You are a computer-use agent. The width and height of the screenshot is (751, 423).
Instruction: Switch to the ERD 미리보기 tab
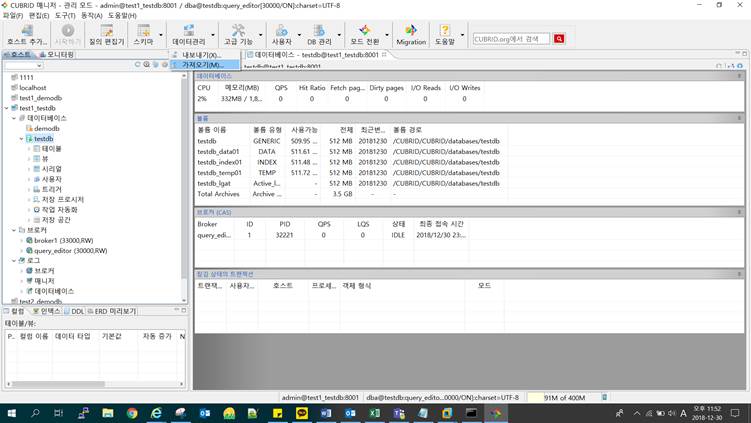pyautogui.click(x=112, y=311)
